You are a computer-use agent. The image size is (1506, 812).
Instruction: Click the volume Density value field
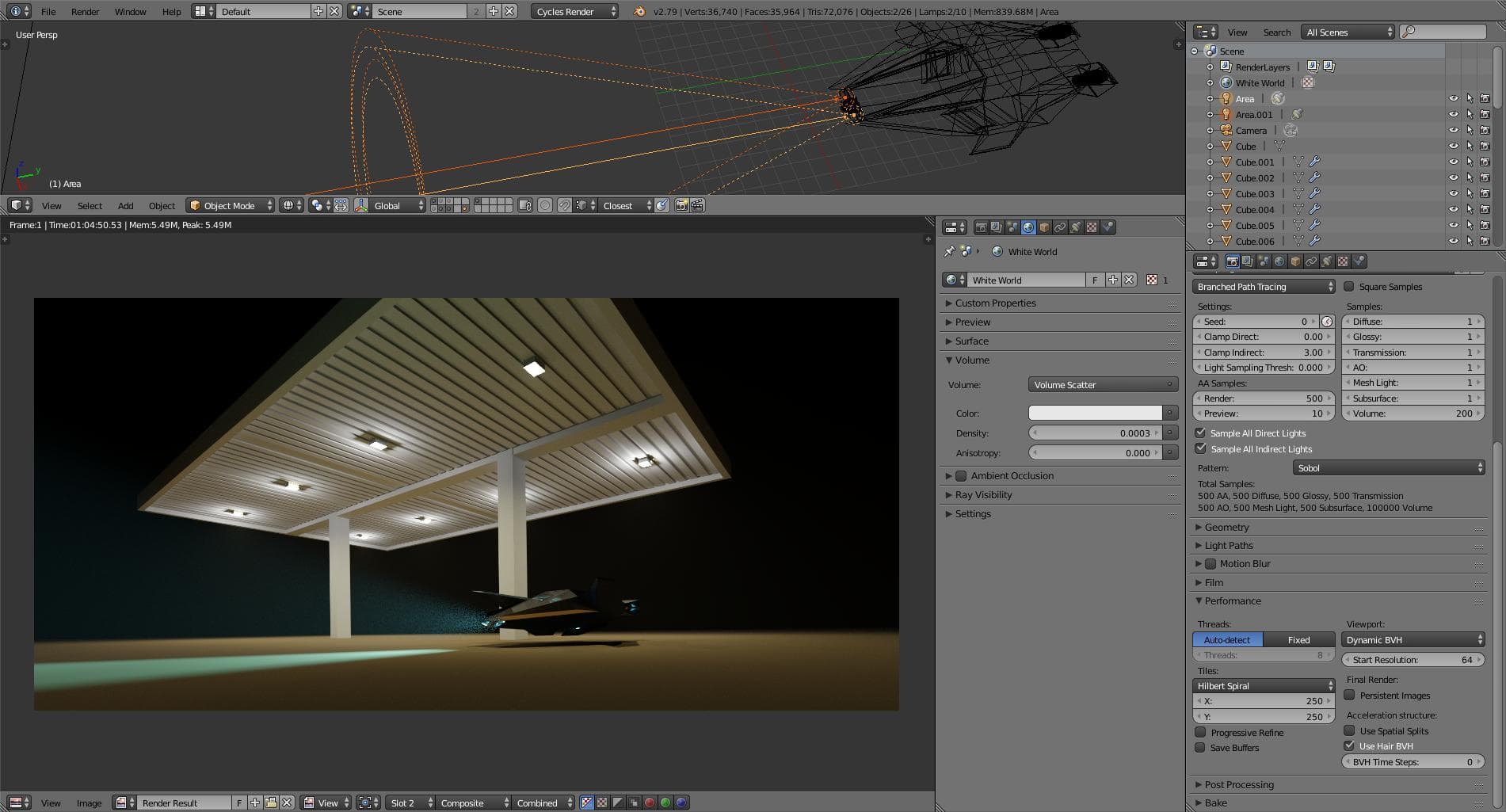[x=1095, y=433]
